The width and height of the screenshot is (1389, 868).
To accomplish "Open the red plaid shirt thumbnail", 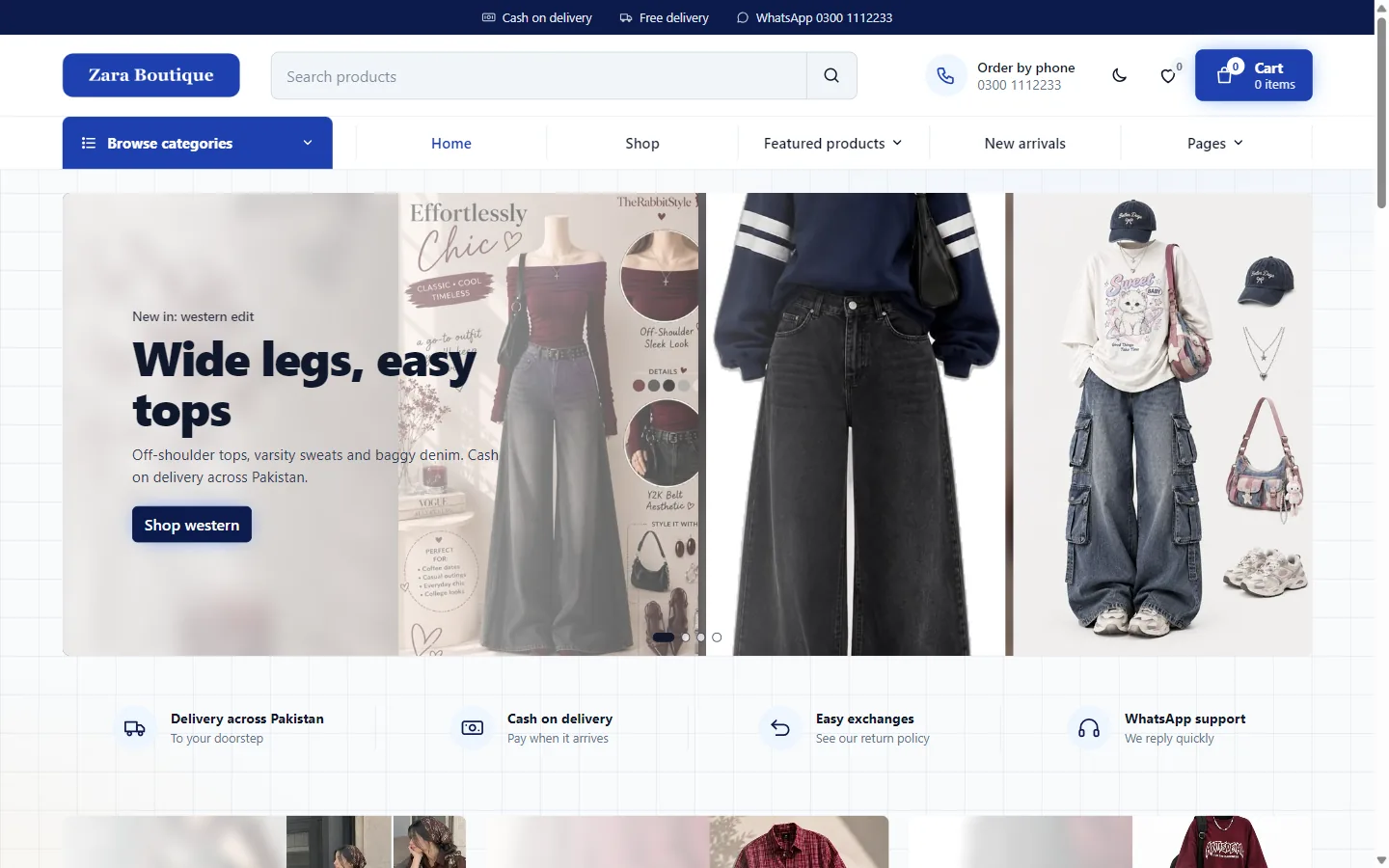I will (799, 842).
